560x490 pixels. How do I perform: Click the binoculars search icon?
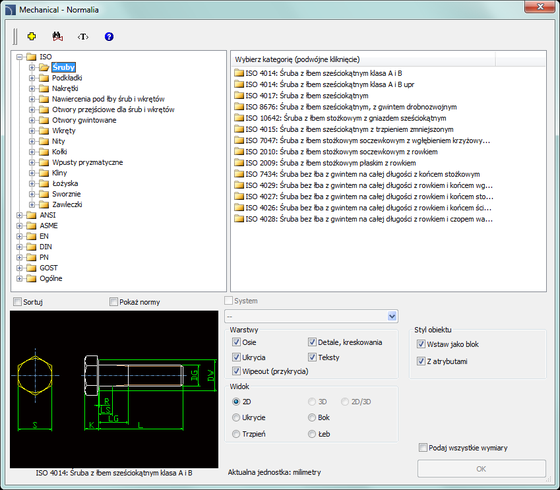pyautogui.click(x=58, y=36)
